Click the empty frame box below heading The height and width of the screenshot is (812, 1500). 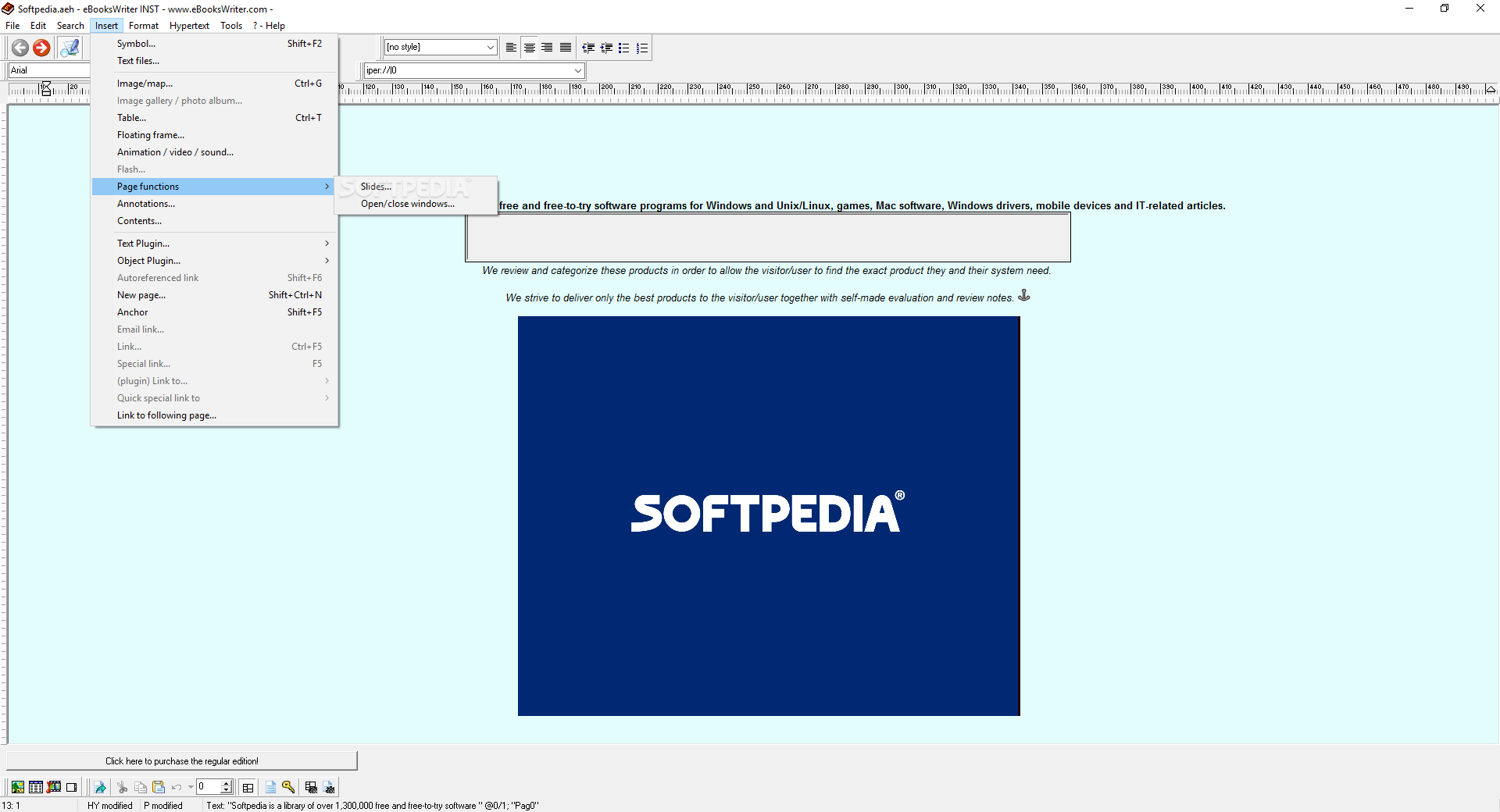(x=768, y=237)
